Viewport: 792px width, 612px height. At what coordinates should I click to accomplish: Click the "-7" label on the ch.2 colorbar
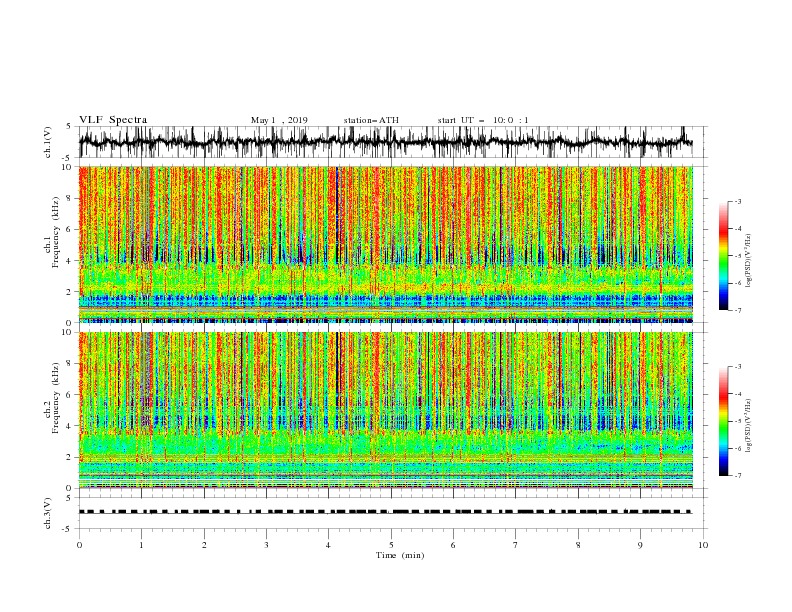pyautogui.click(x=737, y=476)
